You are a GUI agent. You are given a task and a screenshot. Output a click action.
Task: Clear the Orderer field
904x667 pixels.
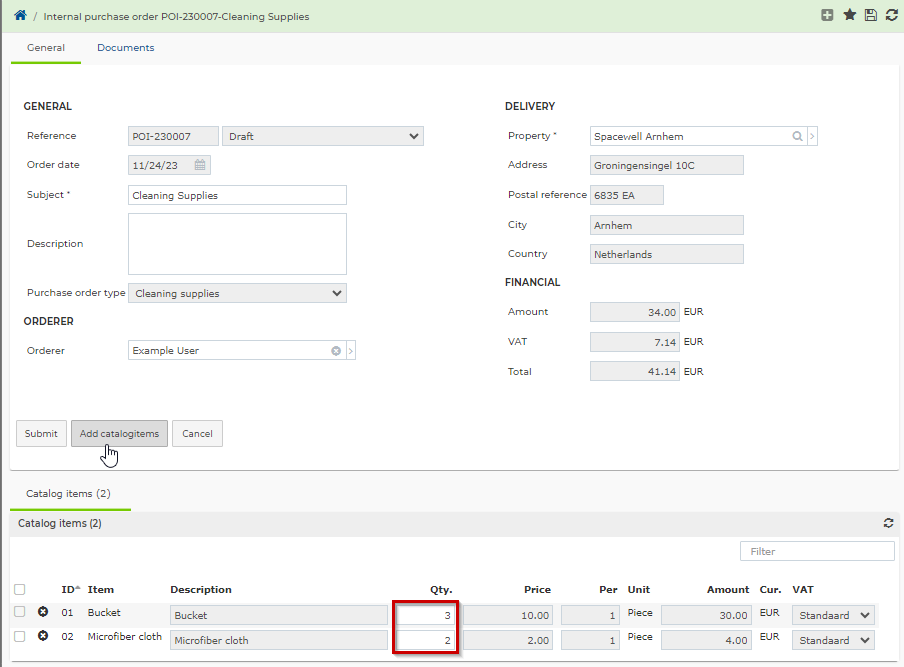point(336,351)
